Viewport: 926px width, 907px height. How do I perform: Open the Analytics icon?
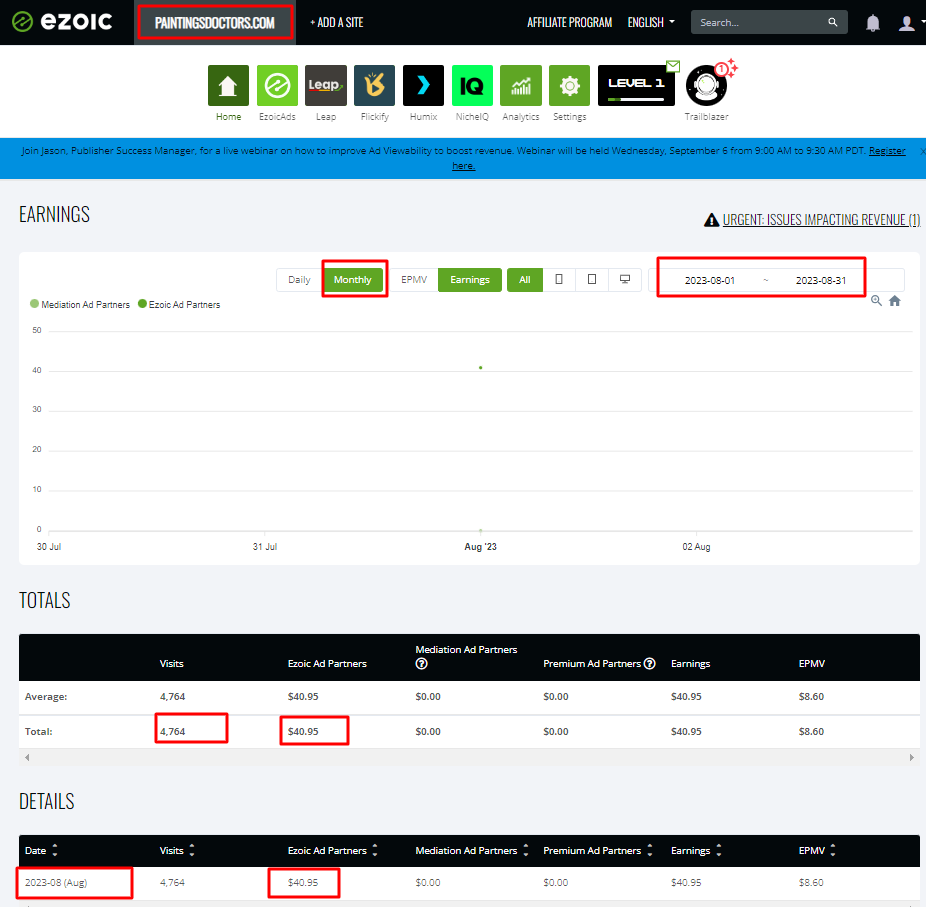521,86
